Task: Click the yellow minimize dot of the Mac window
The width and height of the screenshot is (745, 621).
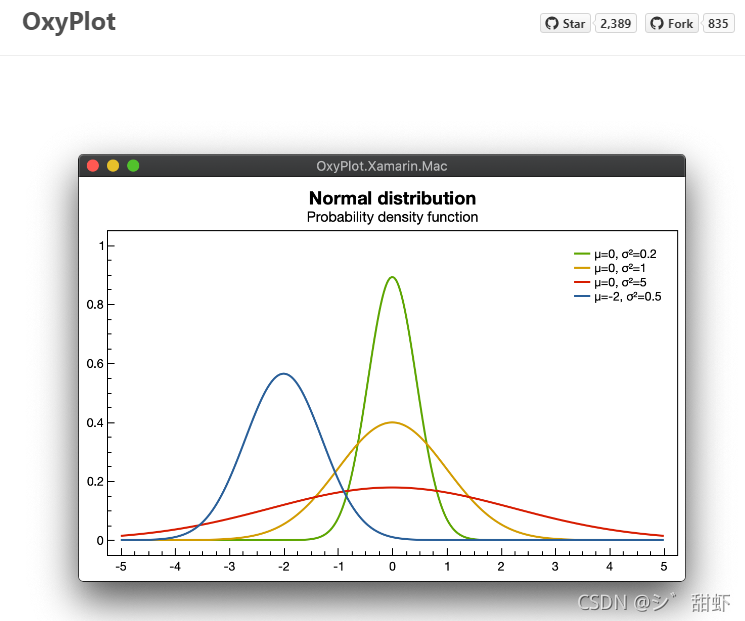Action: point(113,166)
